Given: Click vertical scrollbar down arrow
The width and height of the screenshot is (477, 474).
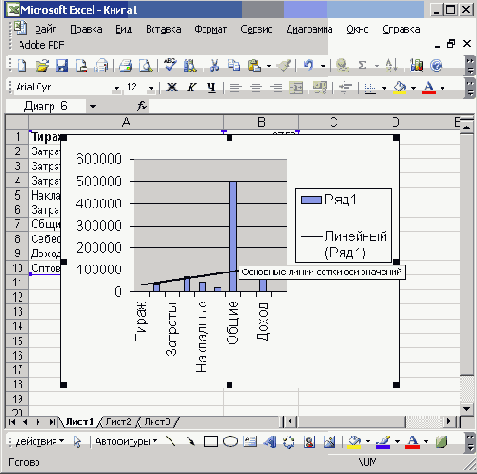Looking at the screenshot, I should (467, 409).
